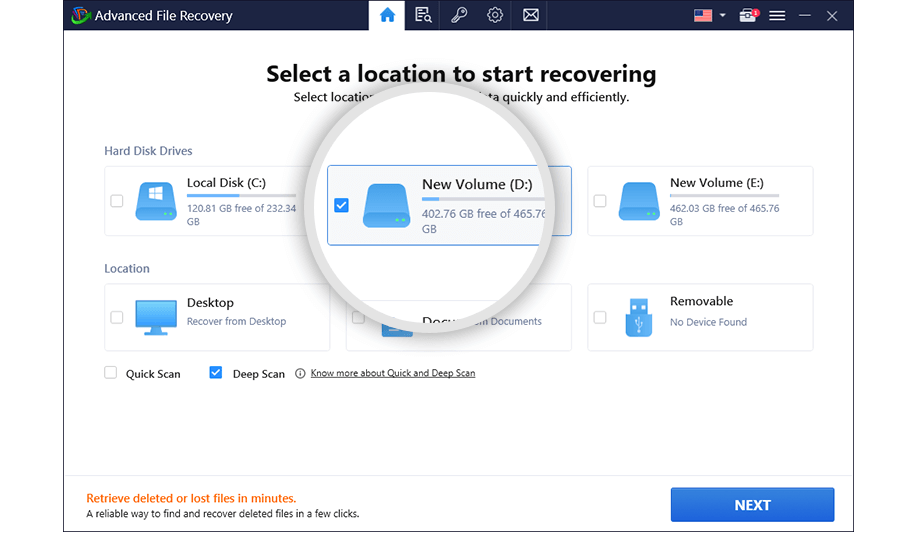Uncheck the New Volume (D:) checkbox
This screenshot has height=534, width=917.
pyautogui.click(x=341, y=205)
